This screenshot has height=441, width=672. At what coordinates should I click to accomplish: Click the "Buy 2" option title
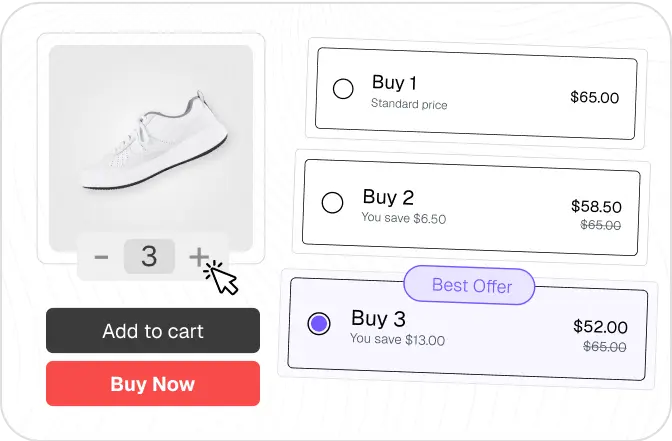coord(388,197)
